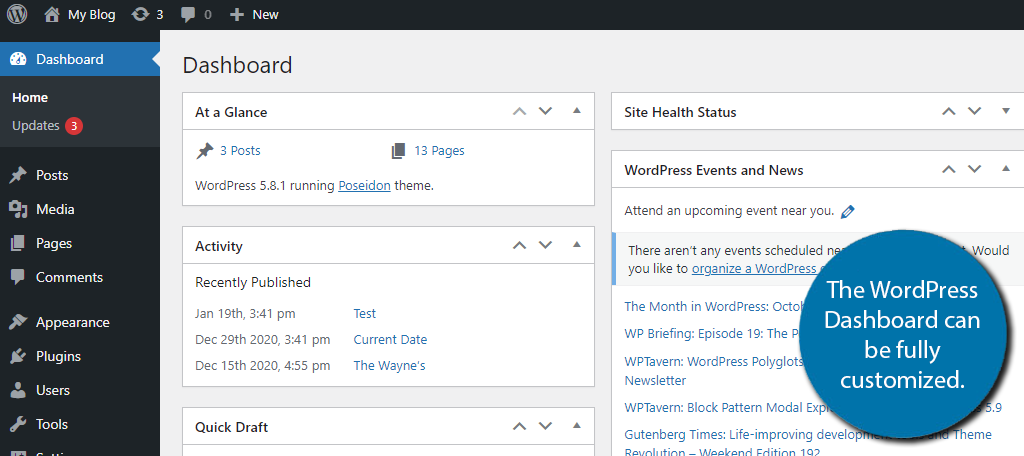Viewport: 1024px width, 456px height.
Task: Click the updates refresh icon showing 3
Action: pos(140,14)
